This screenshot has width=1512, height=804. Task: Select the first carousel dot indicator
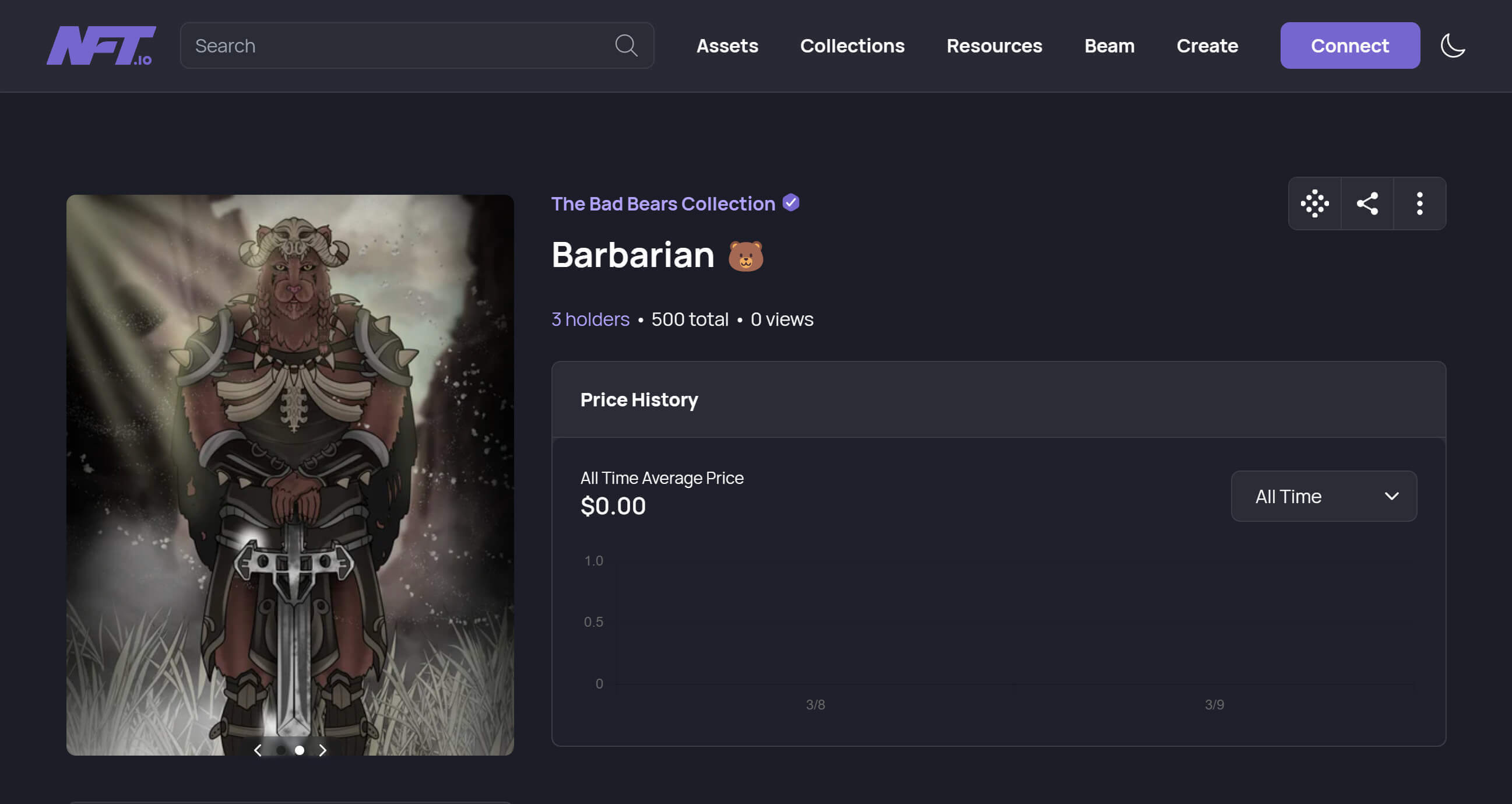coord(280,750)
